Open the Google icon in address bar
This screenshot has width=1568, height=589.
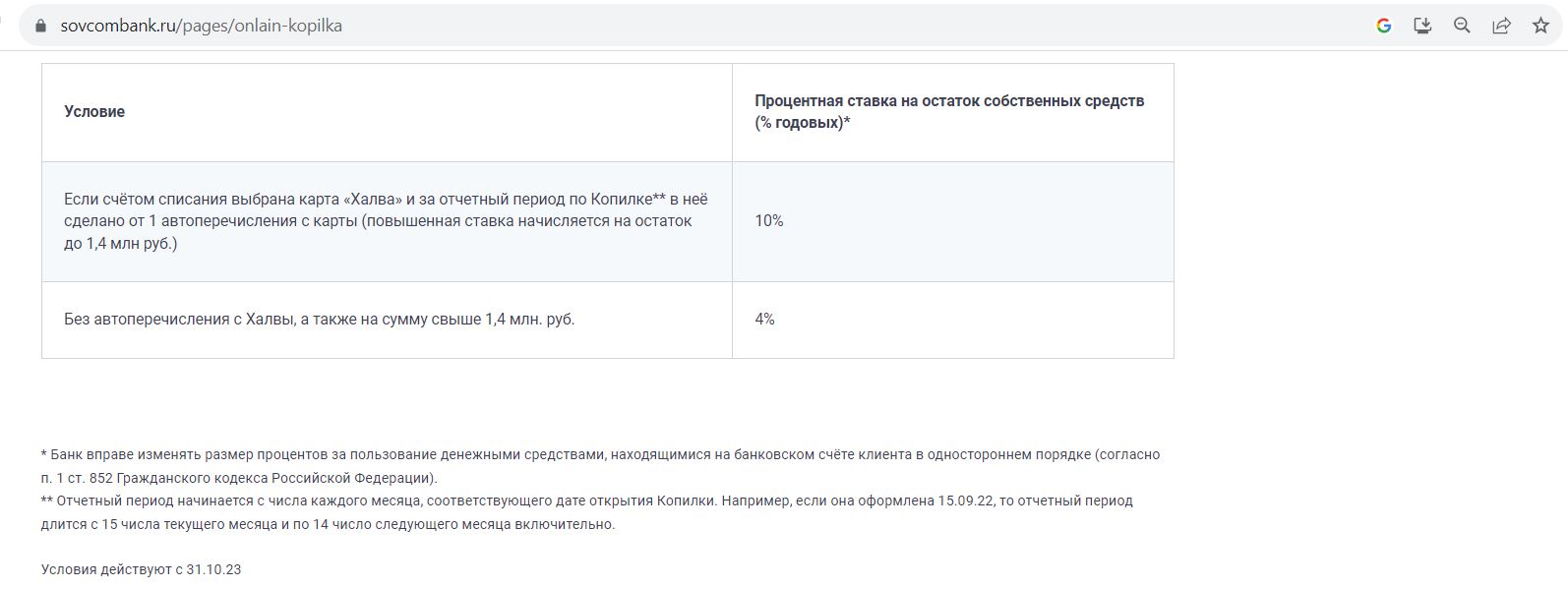(x=1383, y=27)
